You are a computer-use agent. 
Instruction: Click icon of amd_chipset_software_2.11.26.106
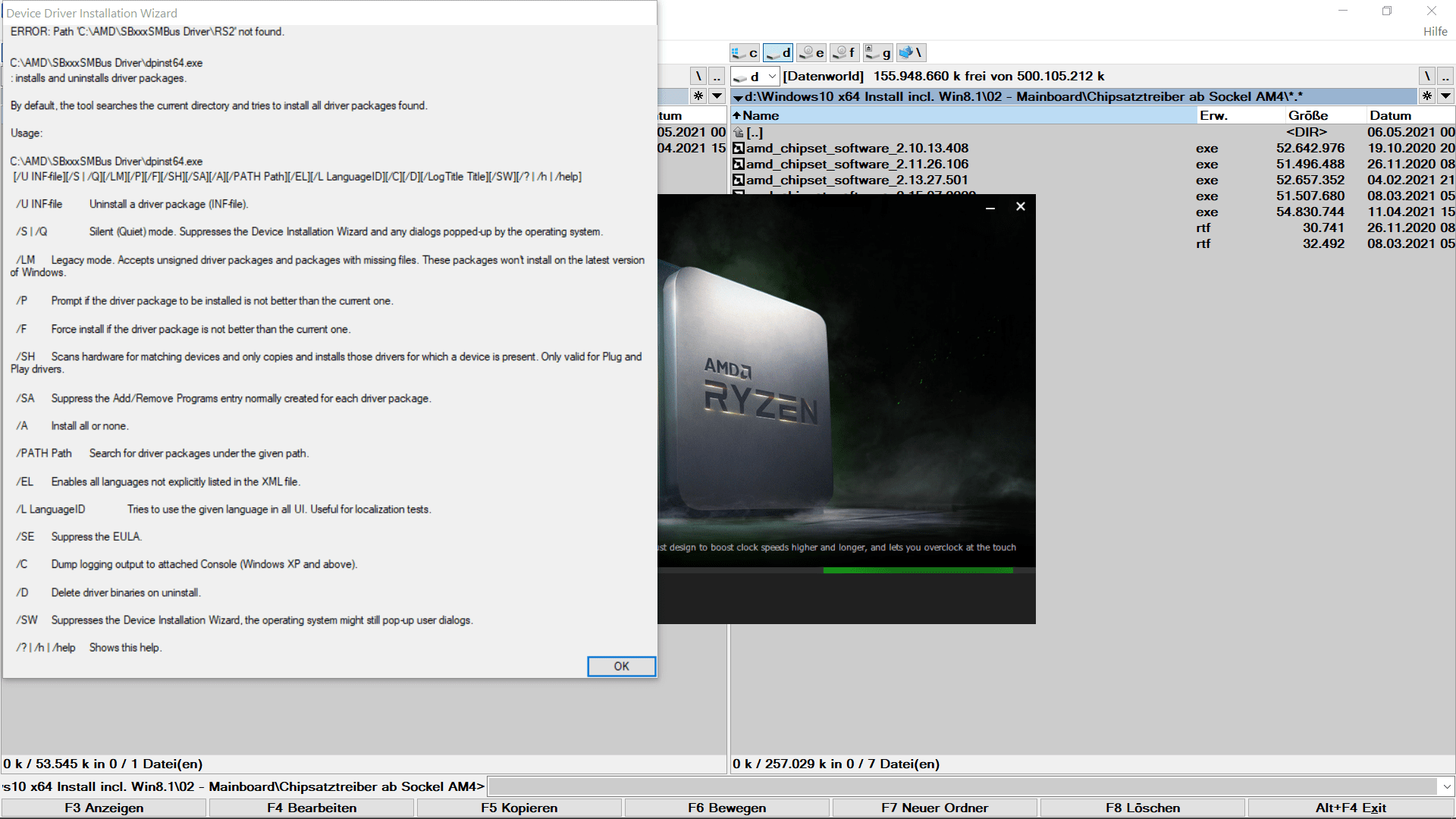point(738,164)
